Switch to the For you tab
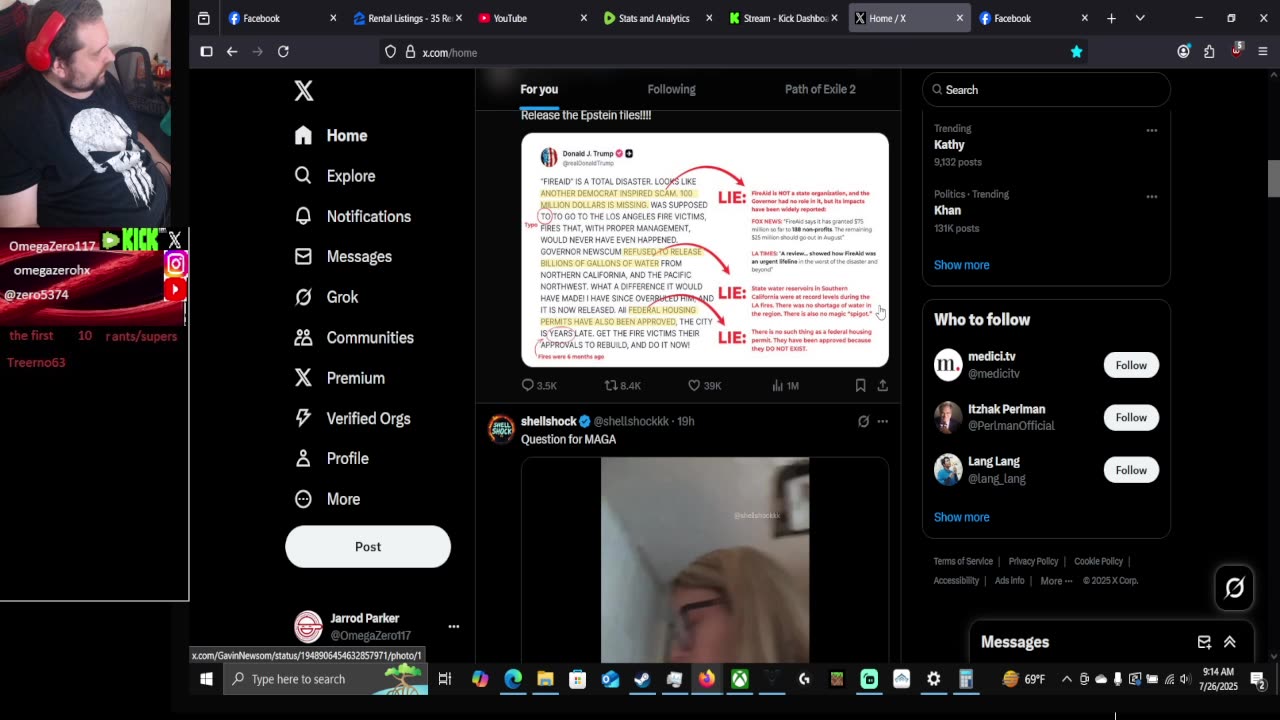 [x=539, y=89]
